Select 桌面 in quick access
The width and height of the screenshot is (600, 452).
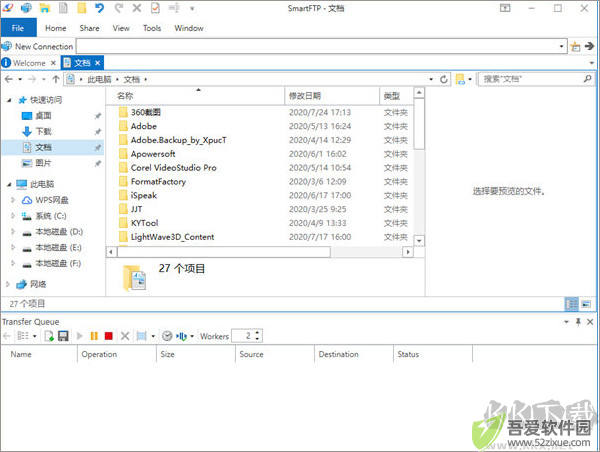click(x=43, y=116)
